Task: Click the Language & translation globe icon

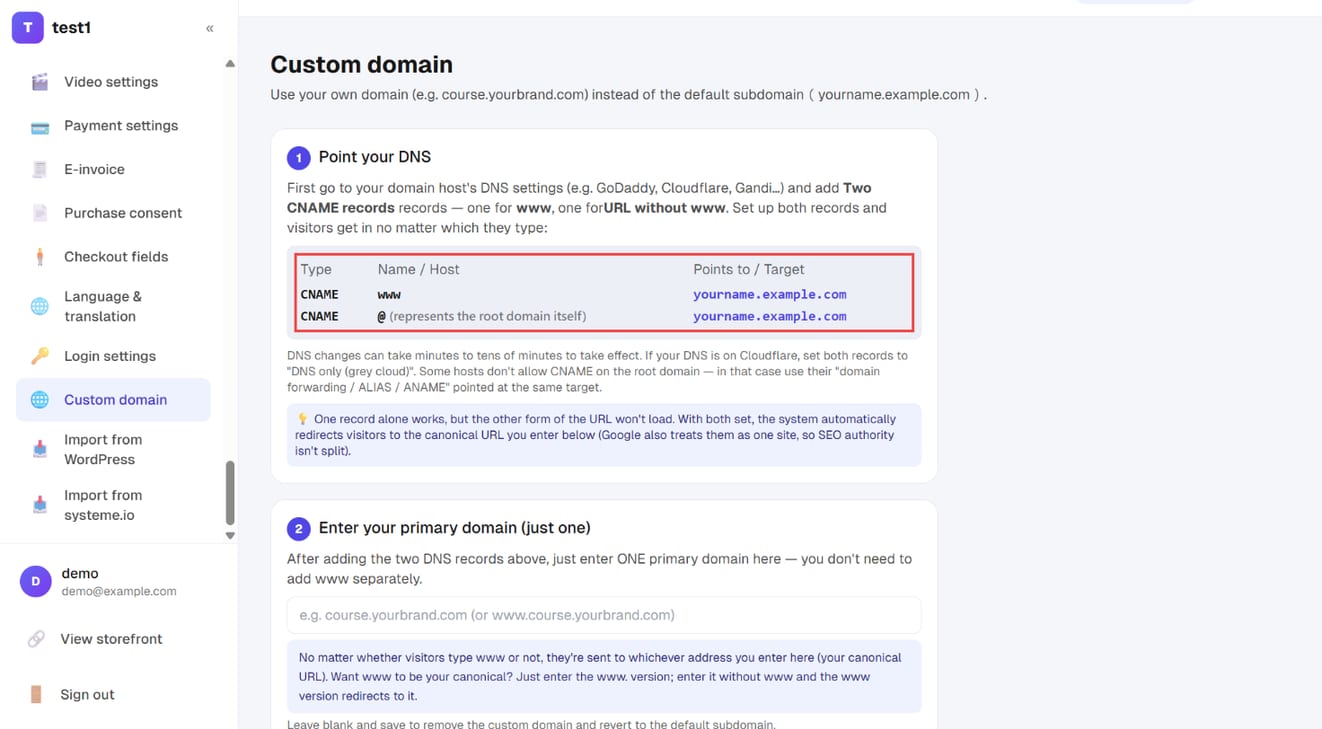Action: 40,306
